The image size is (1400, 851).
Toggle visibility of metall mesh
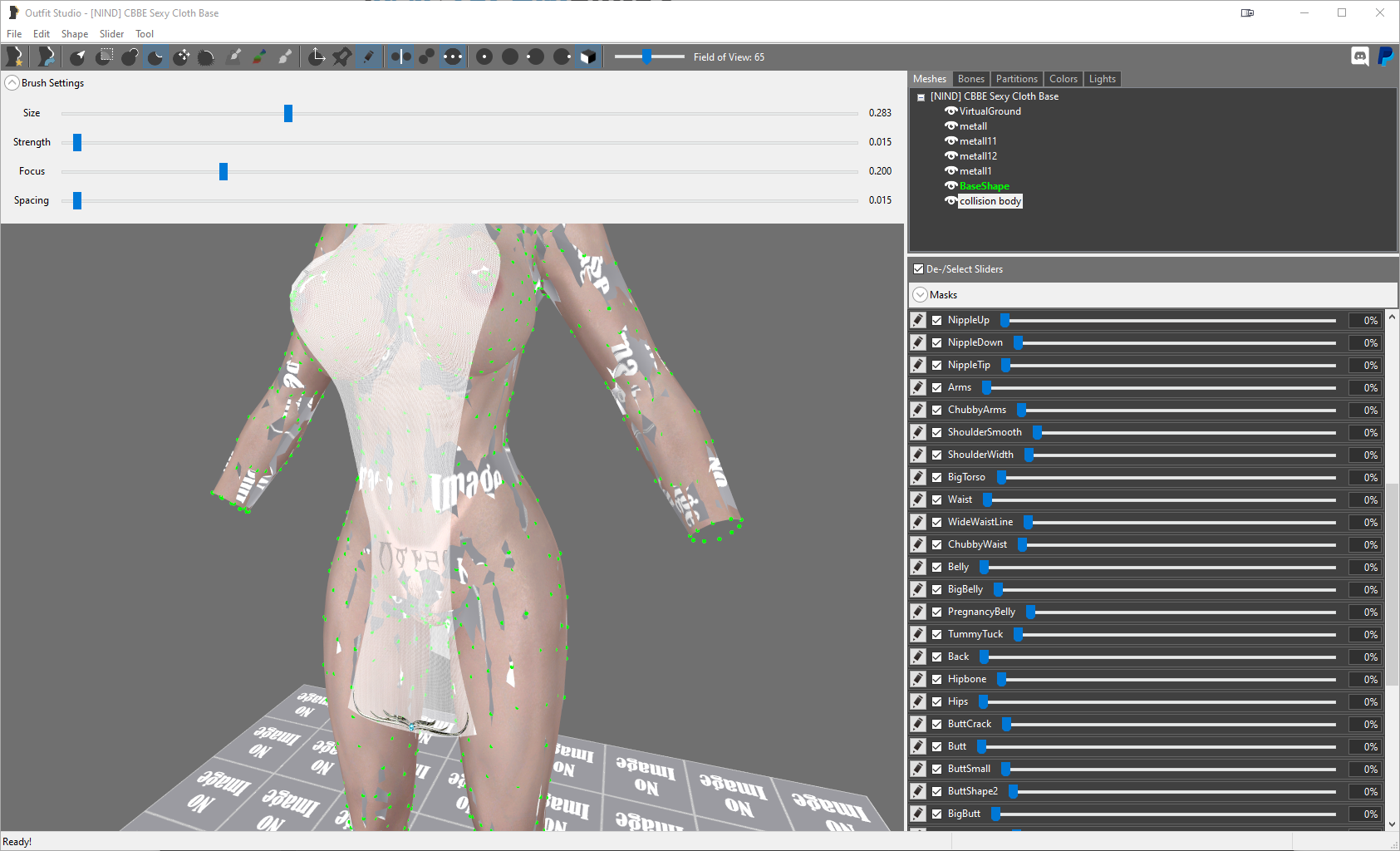(951, 126)
